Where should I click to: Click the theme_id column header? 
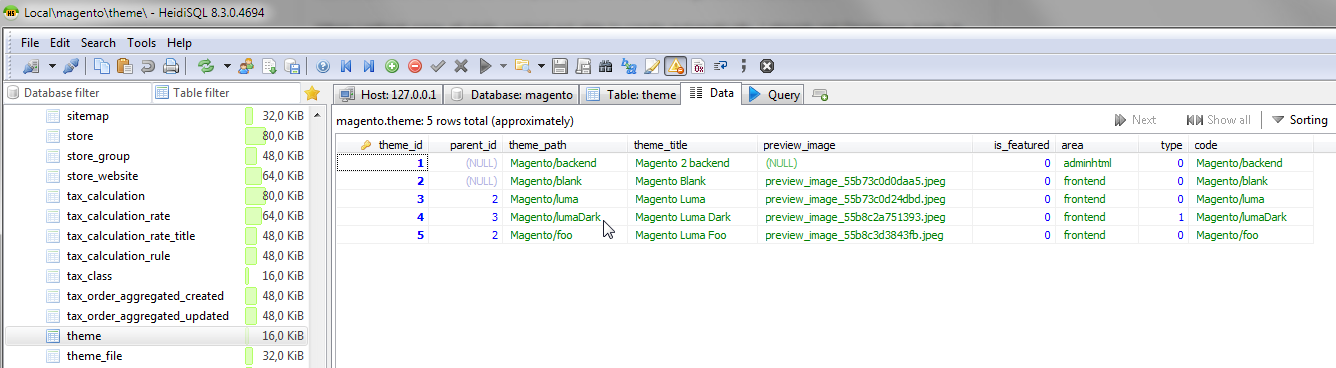[x=383, y=145]
